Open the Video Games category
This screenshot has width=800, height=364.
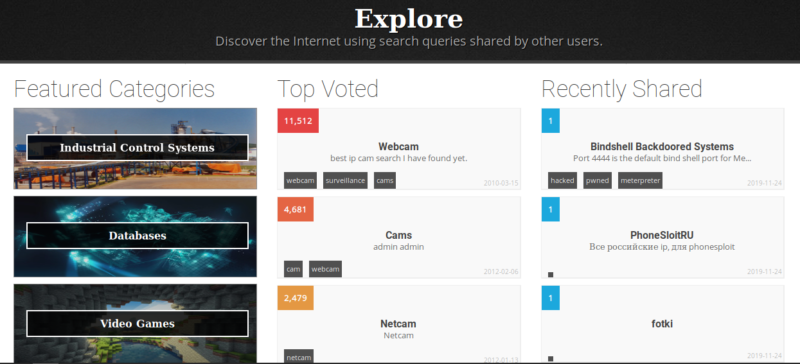coord(135,324)
